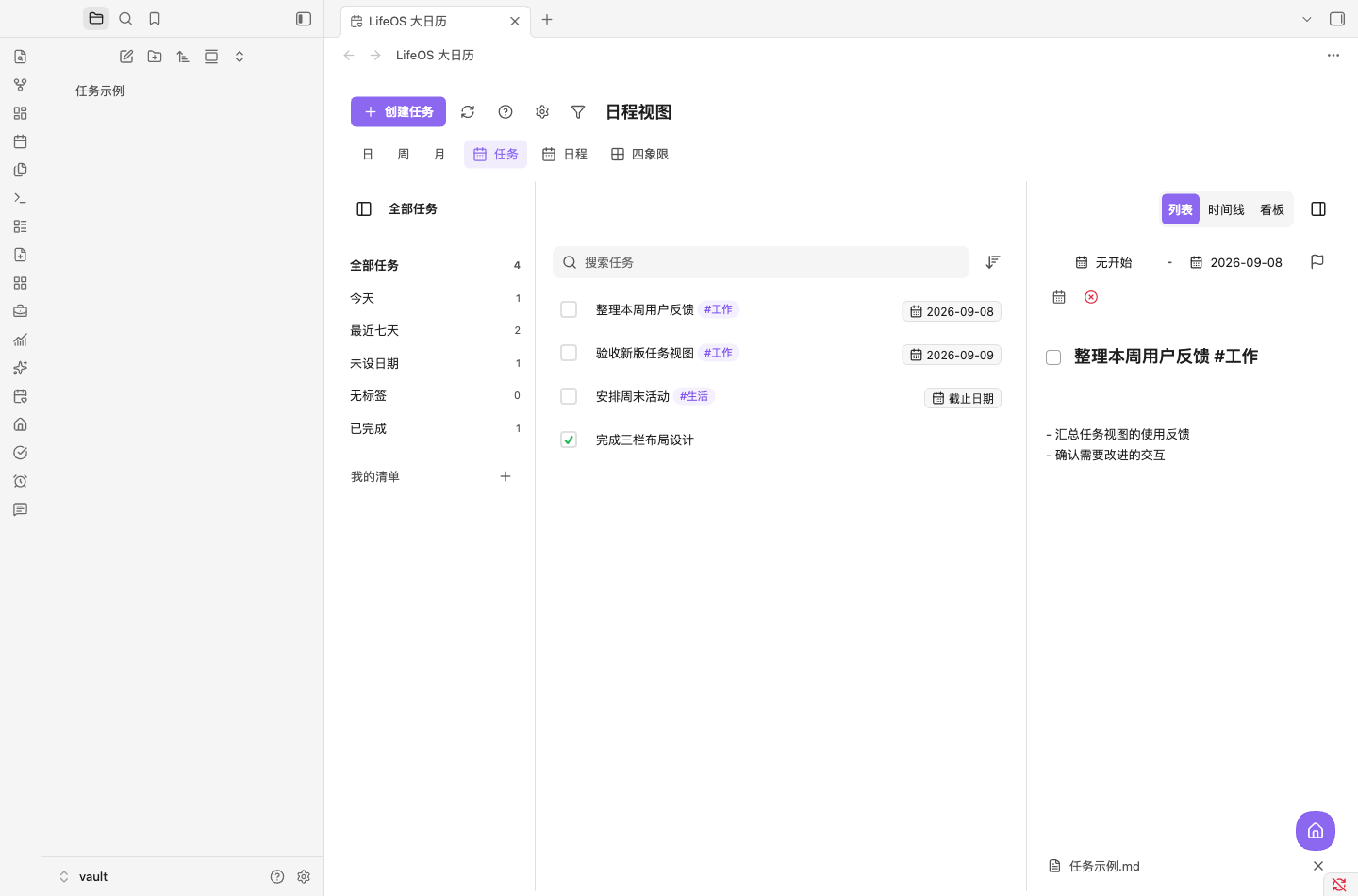
Task: Open Obsidian settings gear at bottom left
Action: [x=304, y=876]
